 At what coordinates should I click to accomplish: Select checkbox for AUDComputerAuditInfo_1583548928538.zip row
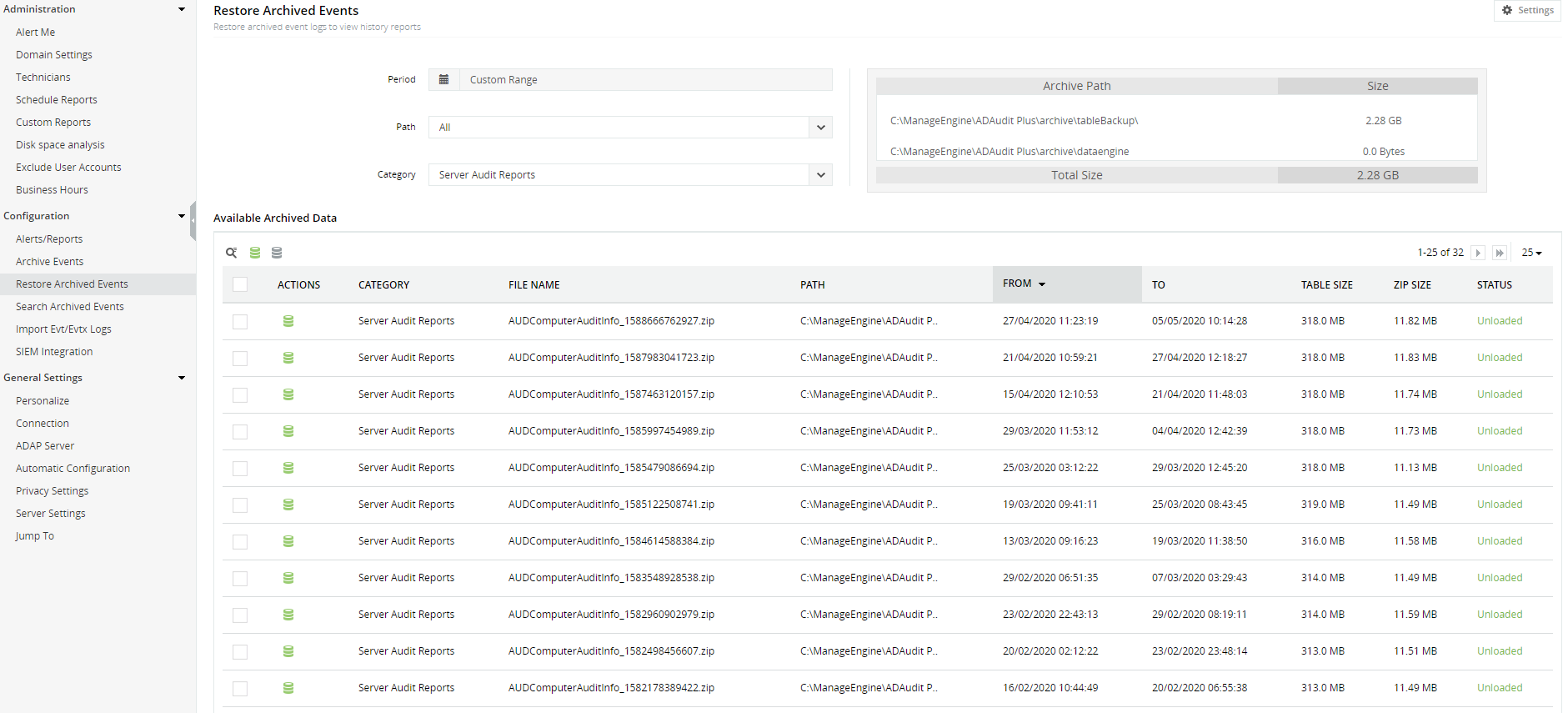[240, 578]
